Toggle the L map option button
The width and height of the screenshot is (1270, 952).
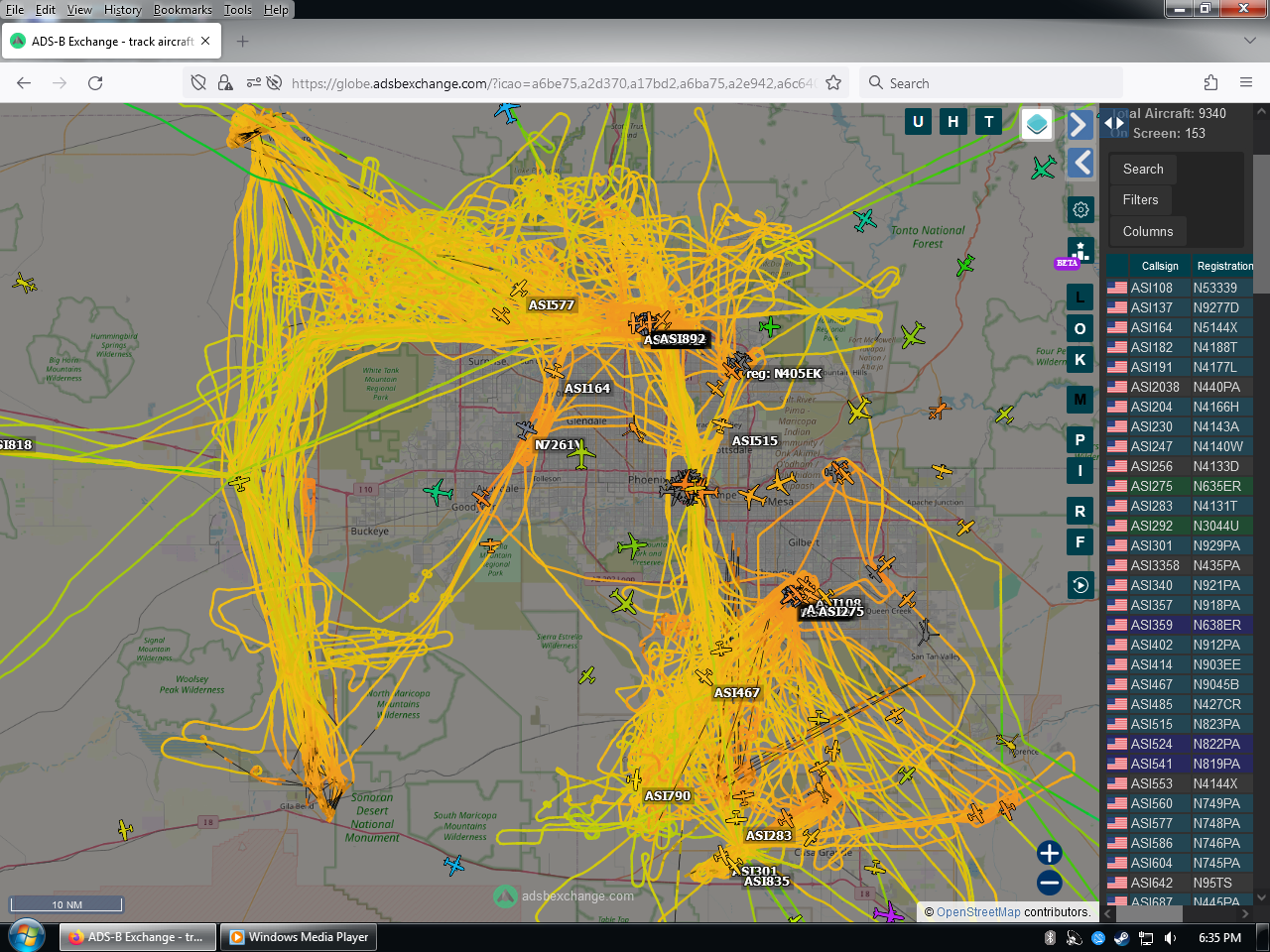coord(1080,297)
